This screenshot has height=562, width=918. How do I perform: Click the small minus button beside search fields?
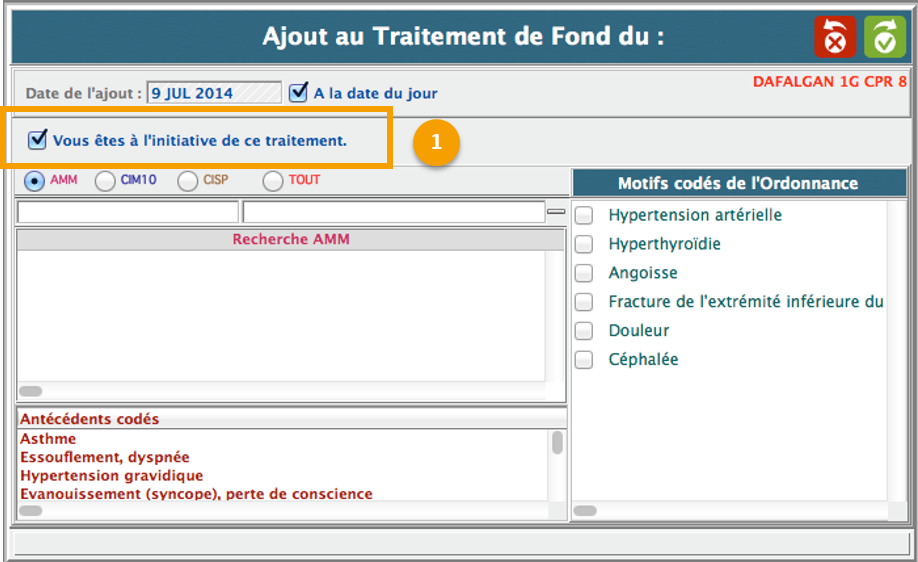coord(556,212)
